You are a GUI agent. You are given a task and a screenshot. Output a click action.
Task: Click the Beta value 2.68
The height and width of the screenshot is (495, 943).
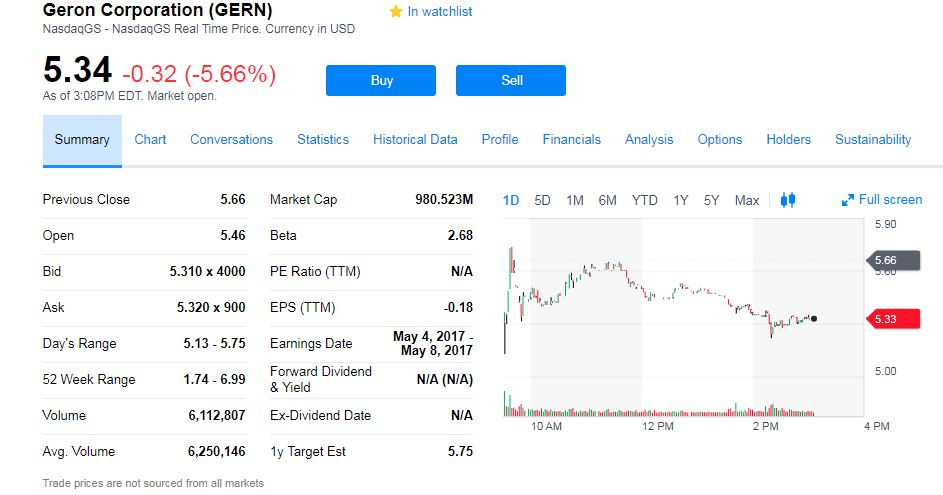[x=460, y=236]
